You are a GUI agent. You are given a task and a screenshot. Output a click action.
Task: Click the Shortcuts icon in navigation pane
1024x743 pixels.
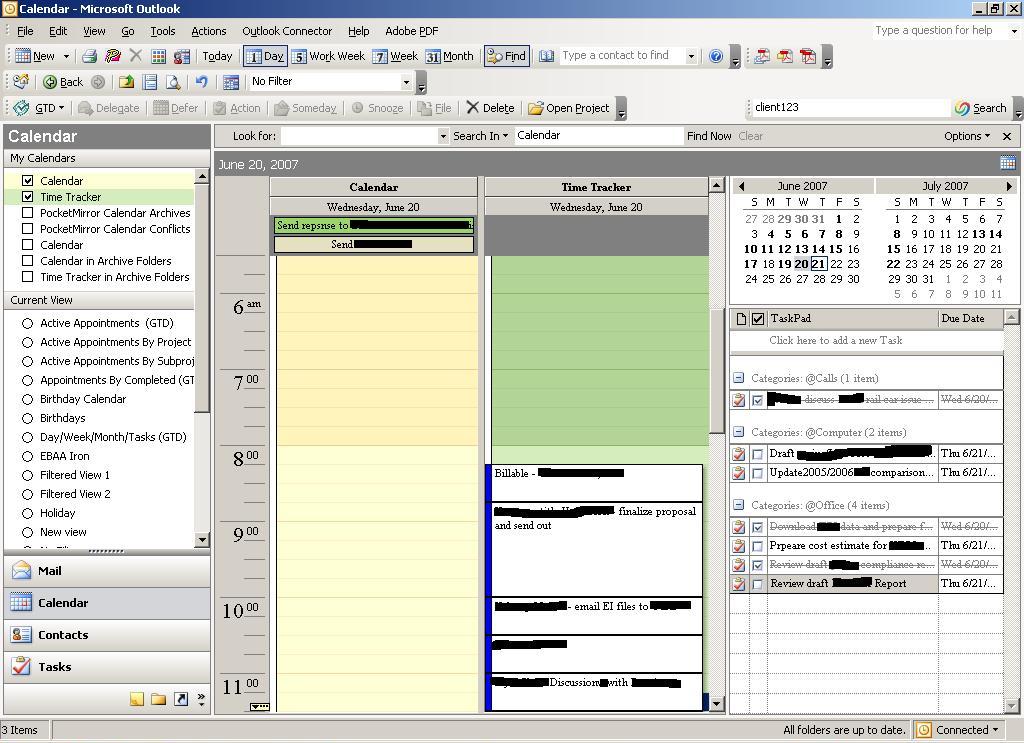[181, 699]
